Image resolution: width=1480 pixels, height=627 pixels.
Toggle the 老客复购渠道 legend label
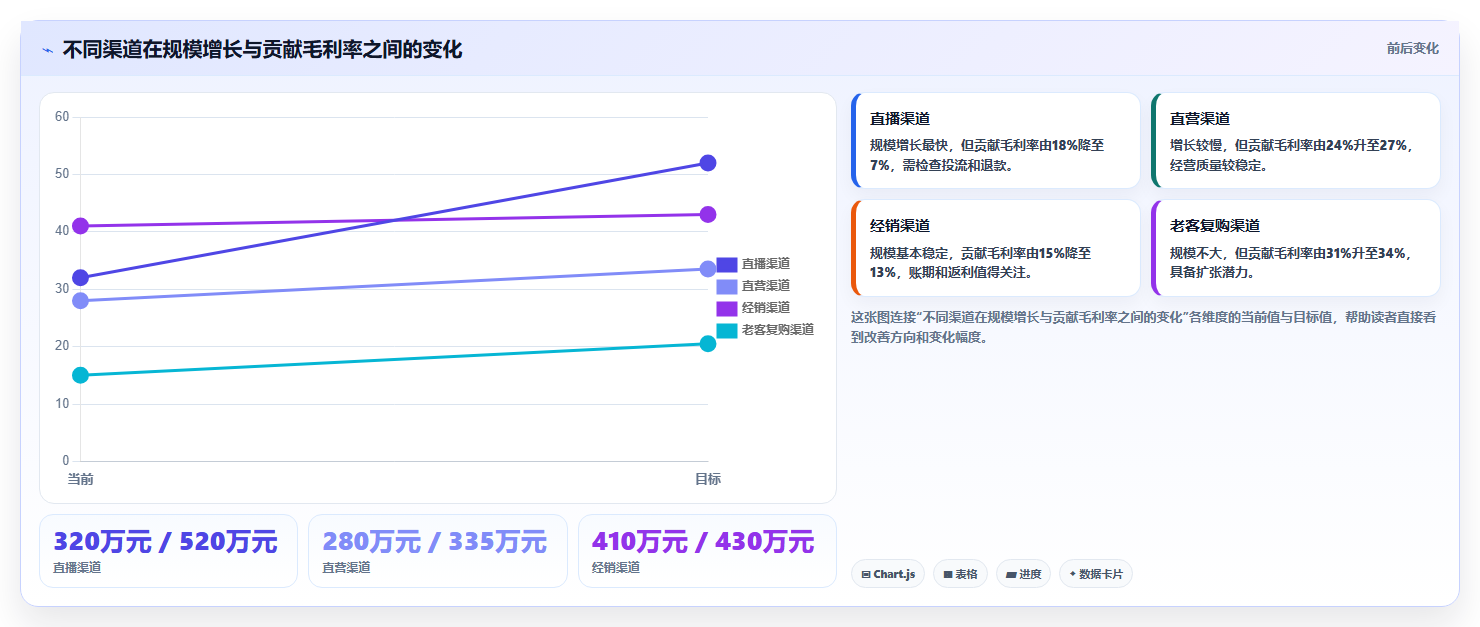(x=778, y=330)
